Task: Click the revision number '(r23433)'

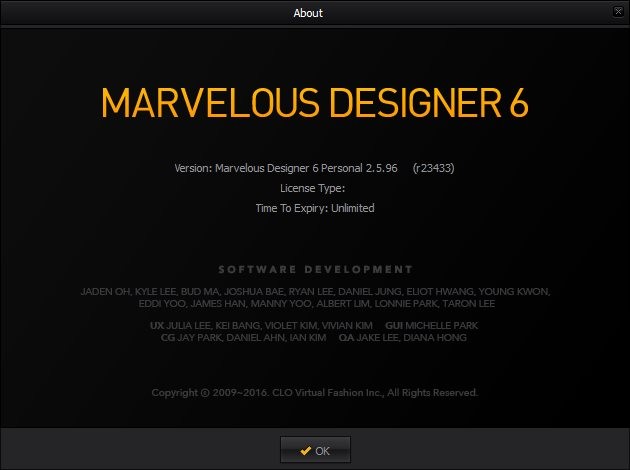Action: point(434,168)
